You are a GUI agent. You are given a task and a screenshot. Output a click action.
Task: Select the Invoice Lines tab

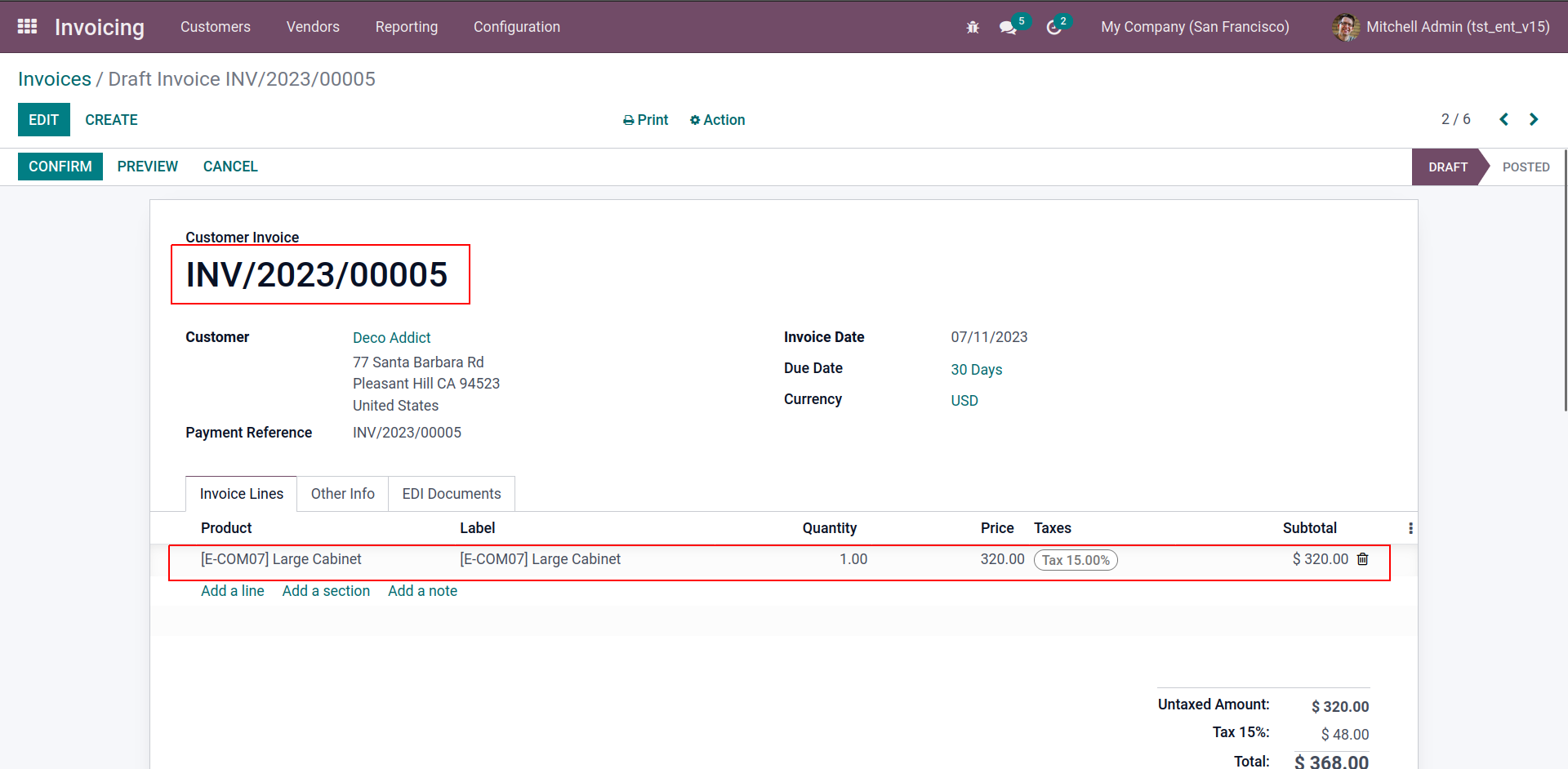pos(242,494)
